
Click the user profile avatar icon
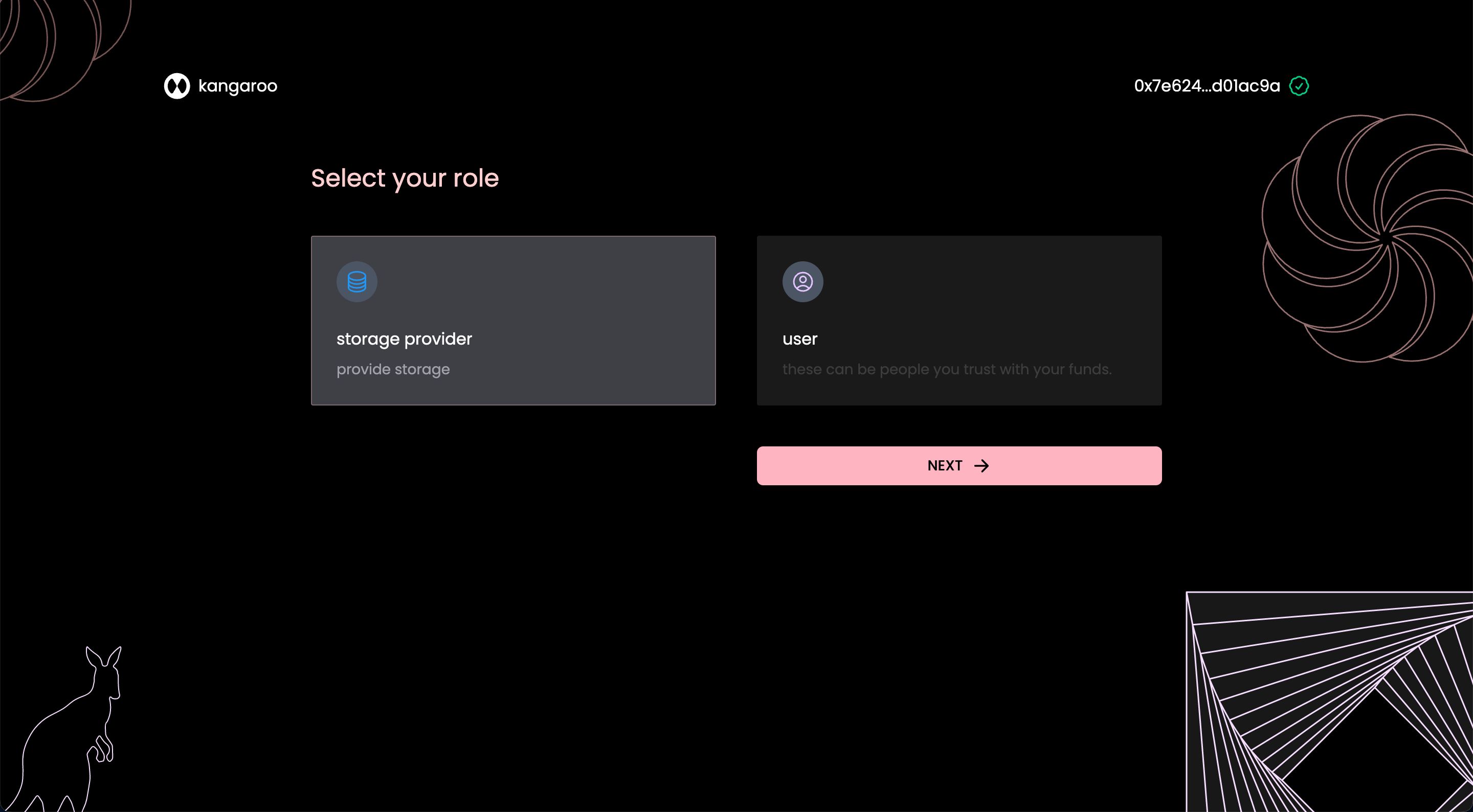pos(803,281)
